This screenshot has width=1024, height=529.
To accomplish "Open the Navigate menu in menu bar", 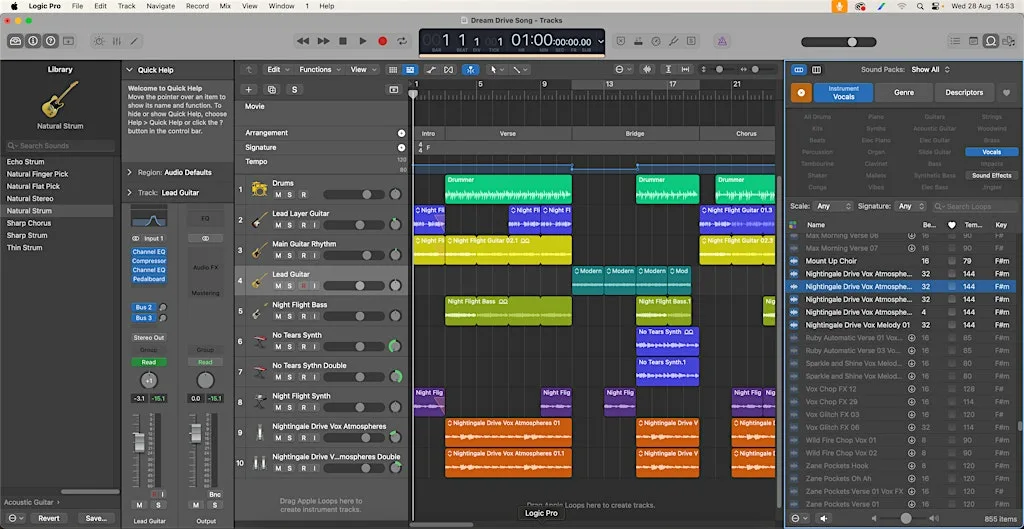I will click(160, 6).
